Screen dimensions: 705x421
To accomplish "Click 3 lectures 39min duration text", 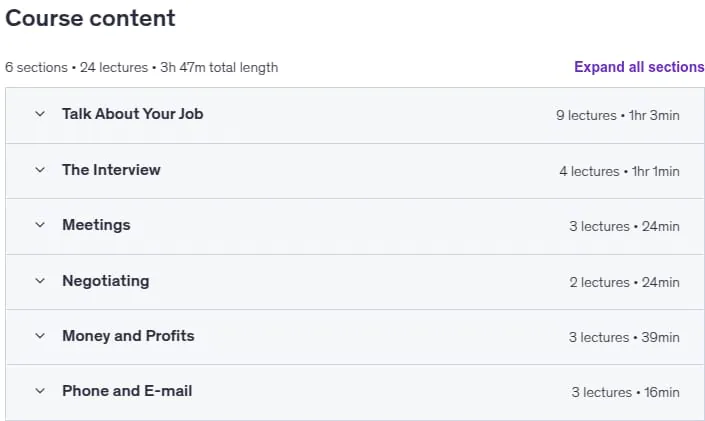I will click(x=624, y=337).
